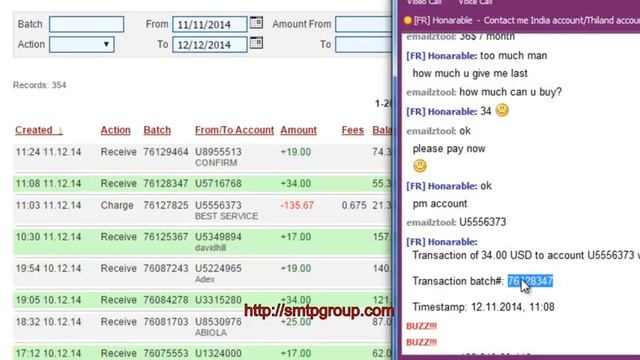Select batch number 76125367
This screenshot has width=640, height=360.
(x=166, y=237)
